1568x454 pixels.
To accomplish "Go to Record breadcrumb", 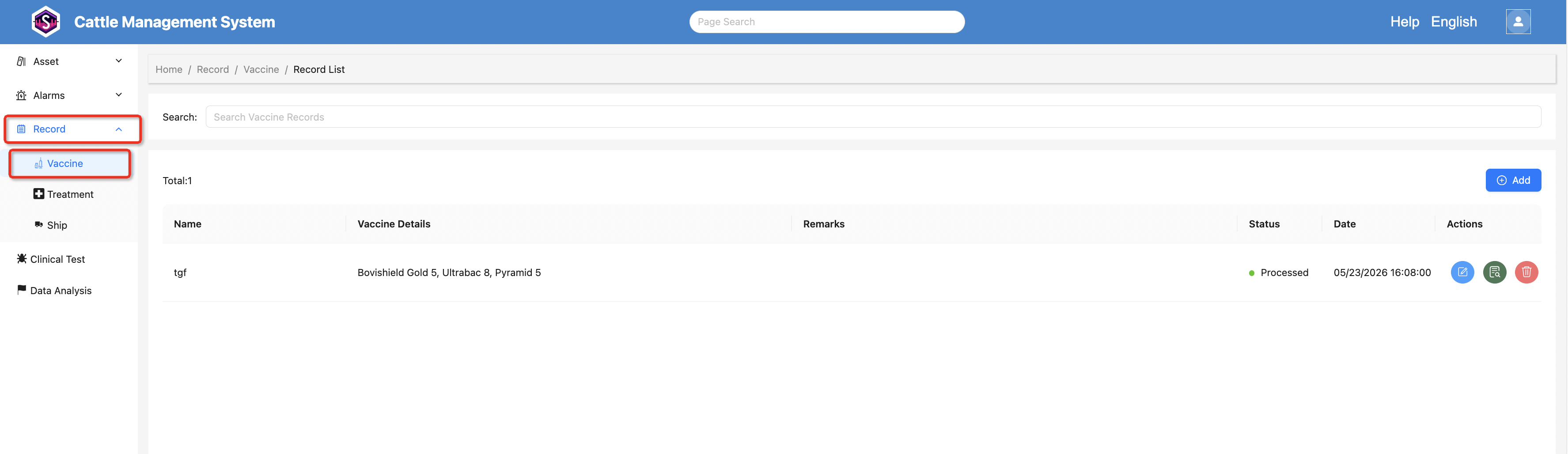I will click(x=212, y=69).
